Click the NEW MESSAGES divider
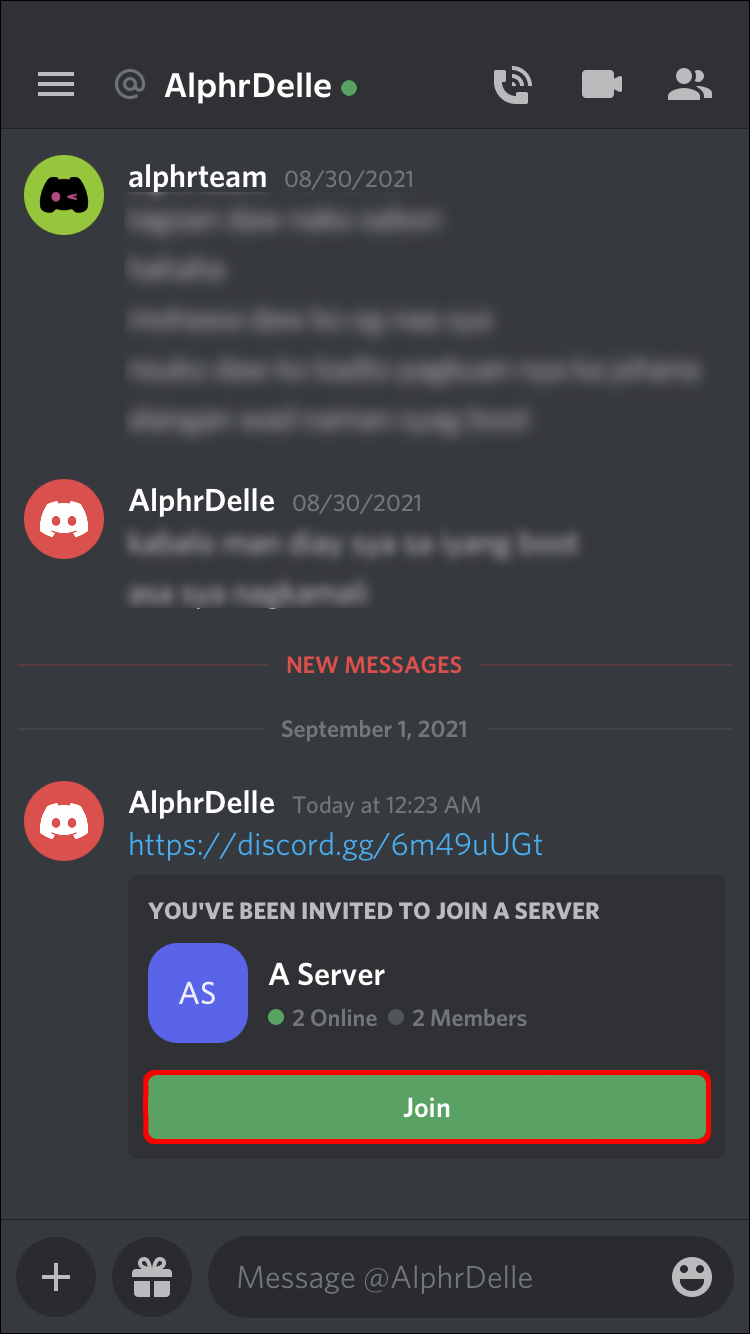The image size is (750, 1334). (x=374, y=665)
